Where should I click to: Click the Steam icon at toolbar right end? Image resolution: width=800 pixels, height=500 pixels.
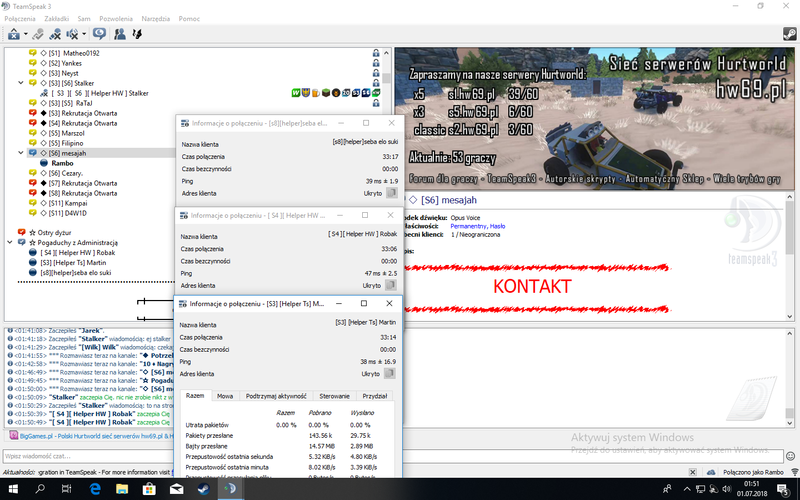790,34
